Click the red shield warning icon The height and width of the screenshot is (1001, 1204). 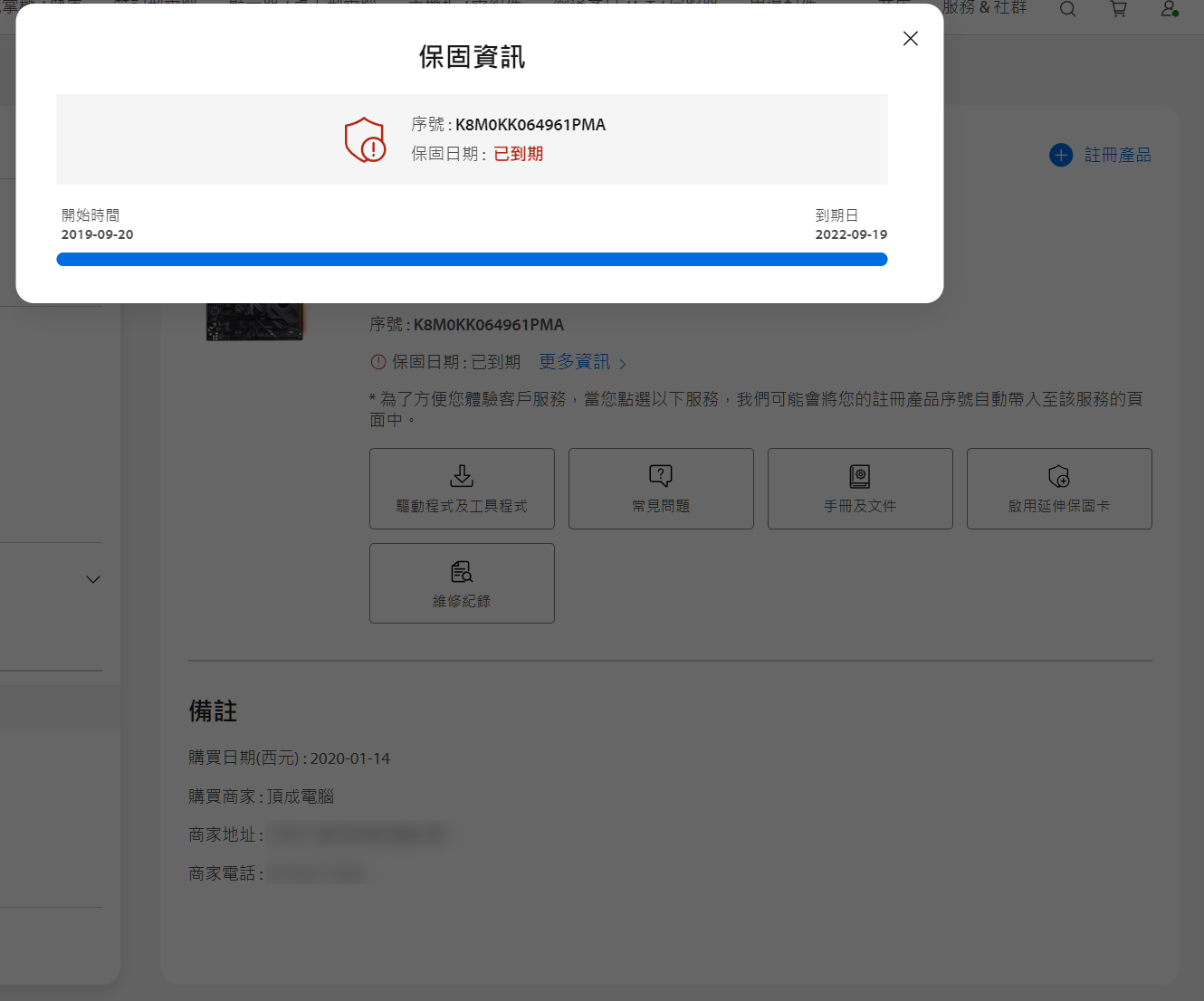365,140
